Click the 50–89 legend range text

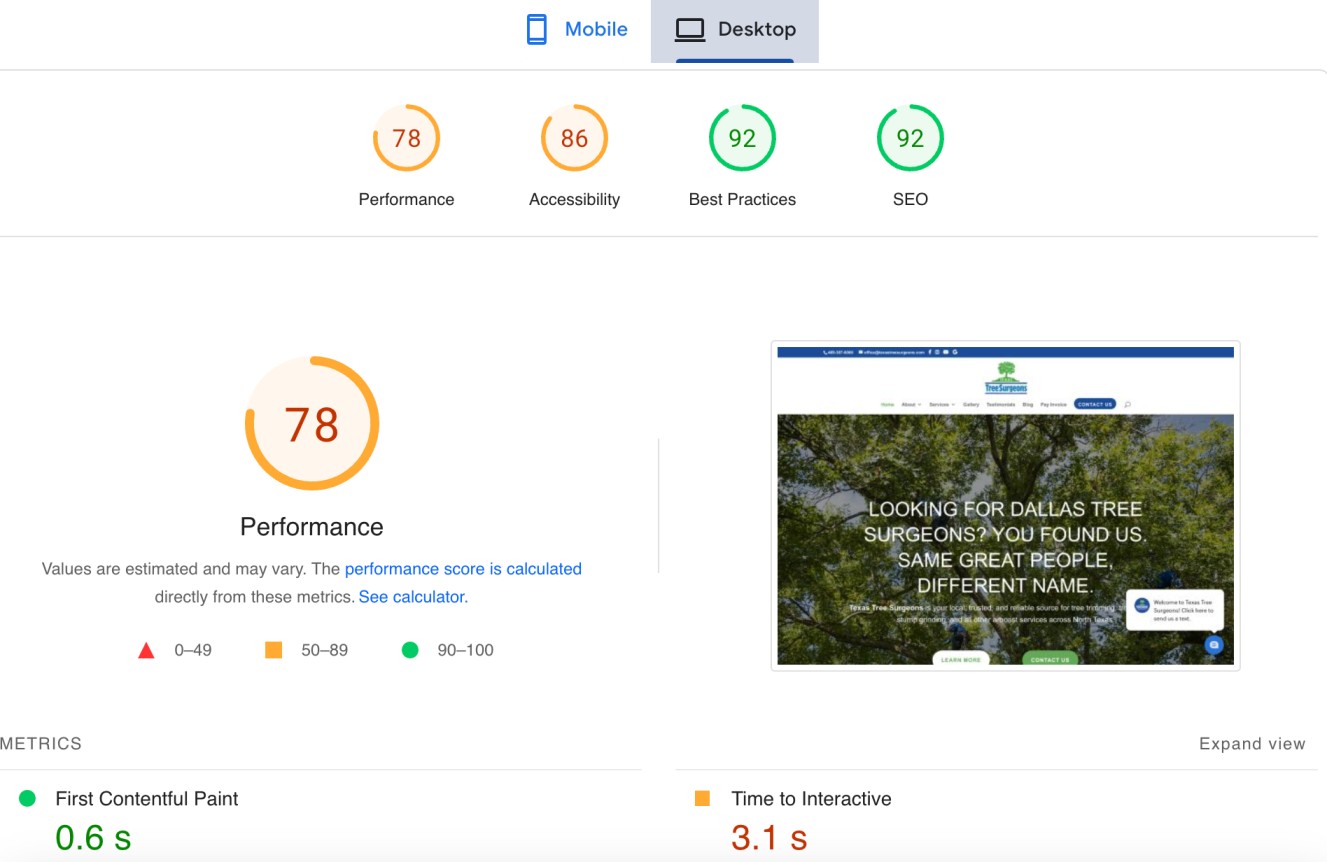[325, 650]
